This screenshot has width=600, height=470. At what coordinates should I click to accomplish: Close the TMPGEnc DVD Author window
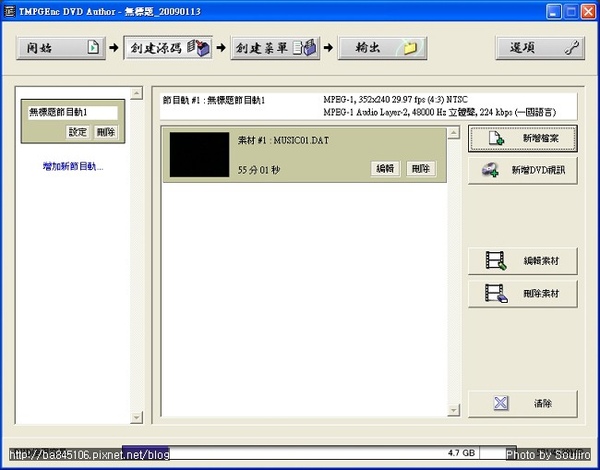pos(588,12)
